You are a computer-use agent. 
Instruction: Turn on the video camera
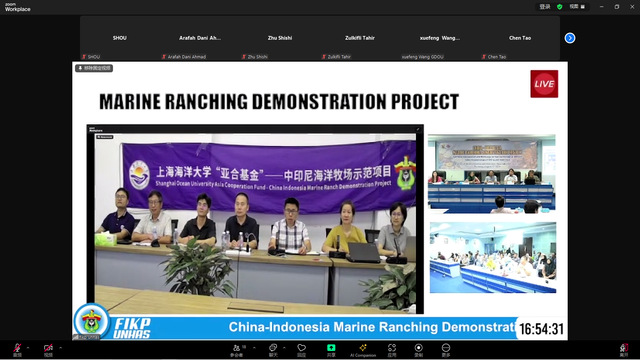[48, 349]
